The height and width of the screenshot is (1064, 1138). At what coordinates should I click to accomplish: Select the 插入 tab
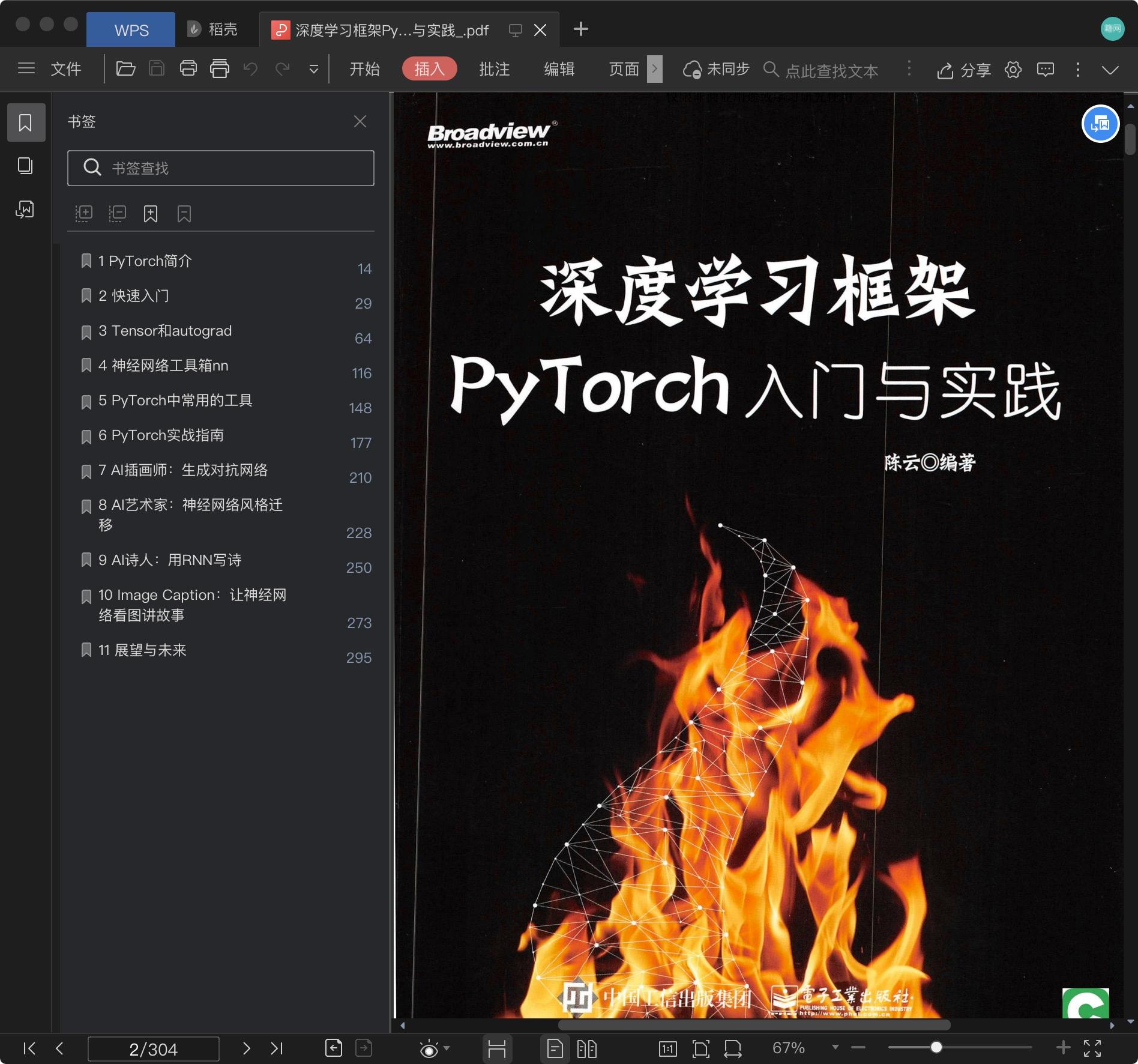(430, 69)
